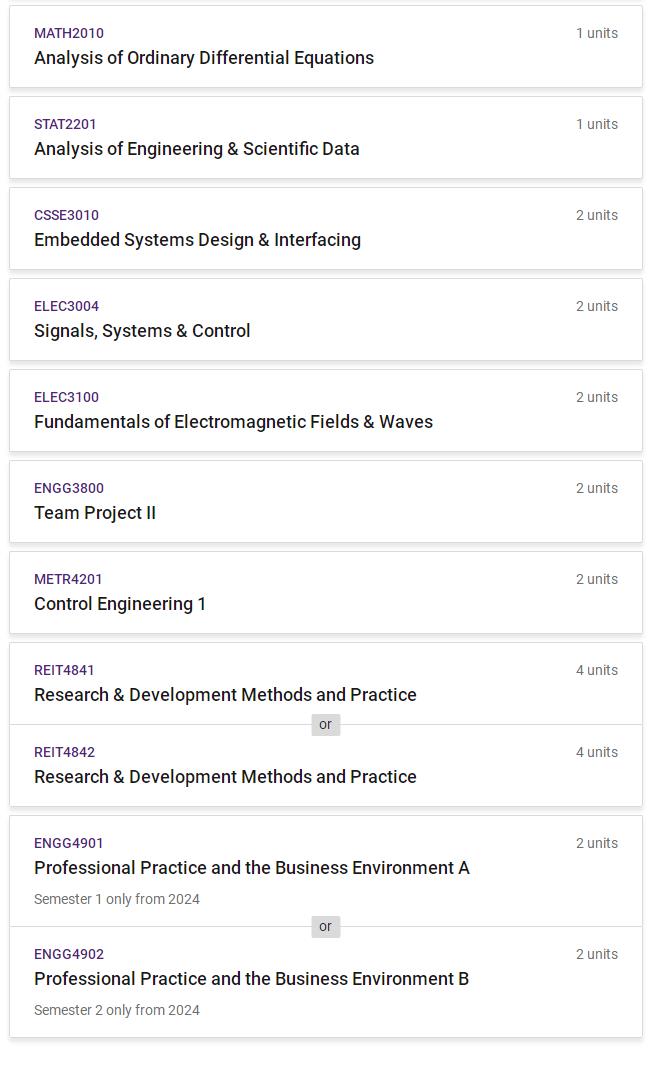651x1076 pixels.
Task: Click the METR4201 course code
Action: coord(68,579)
